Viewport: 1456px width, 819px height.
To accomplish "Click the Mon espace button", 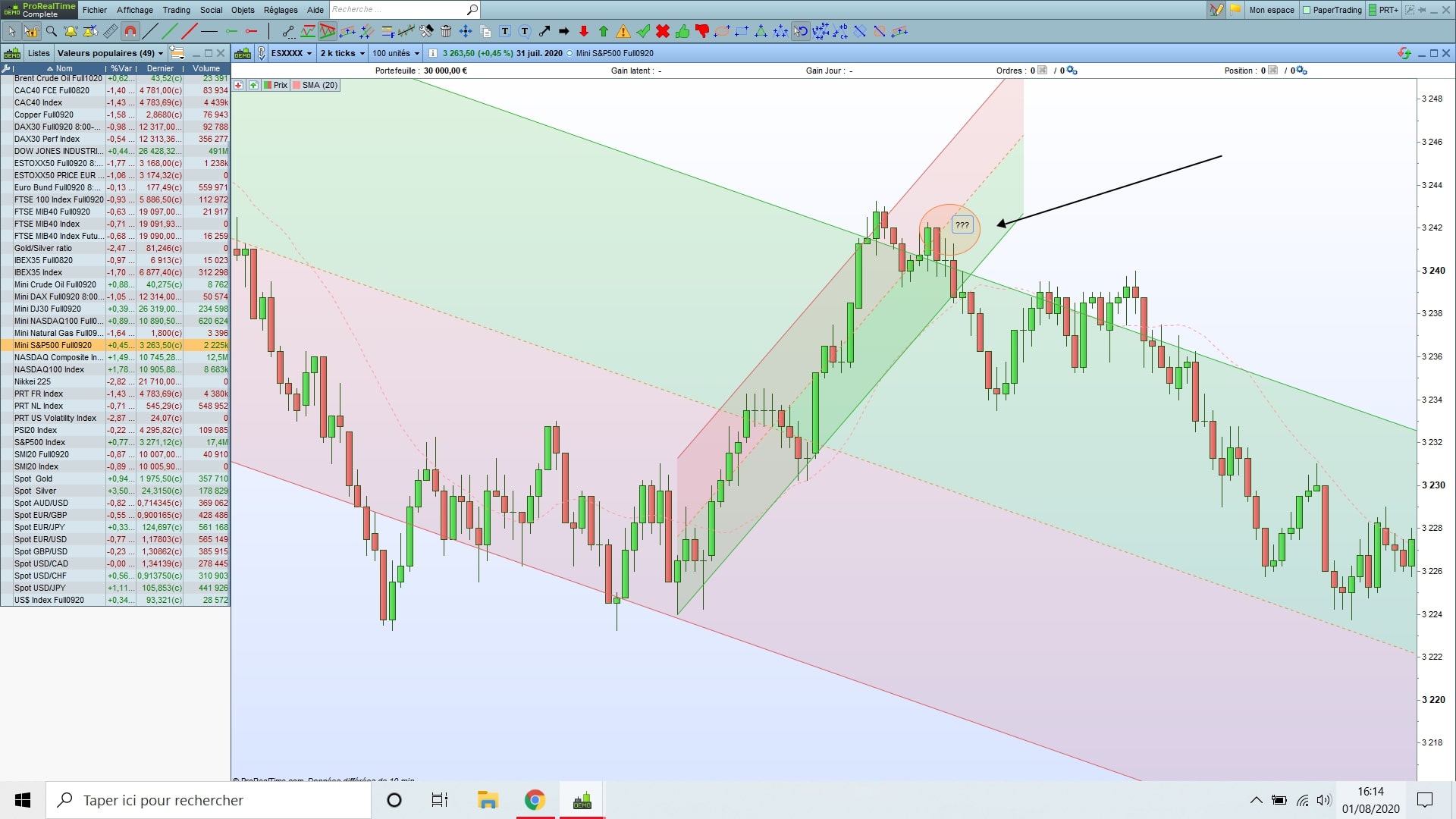I will 1271,10.
